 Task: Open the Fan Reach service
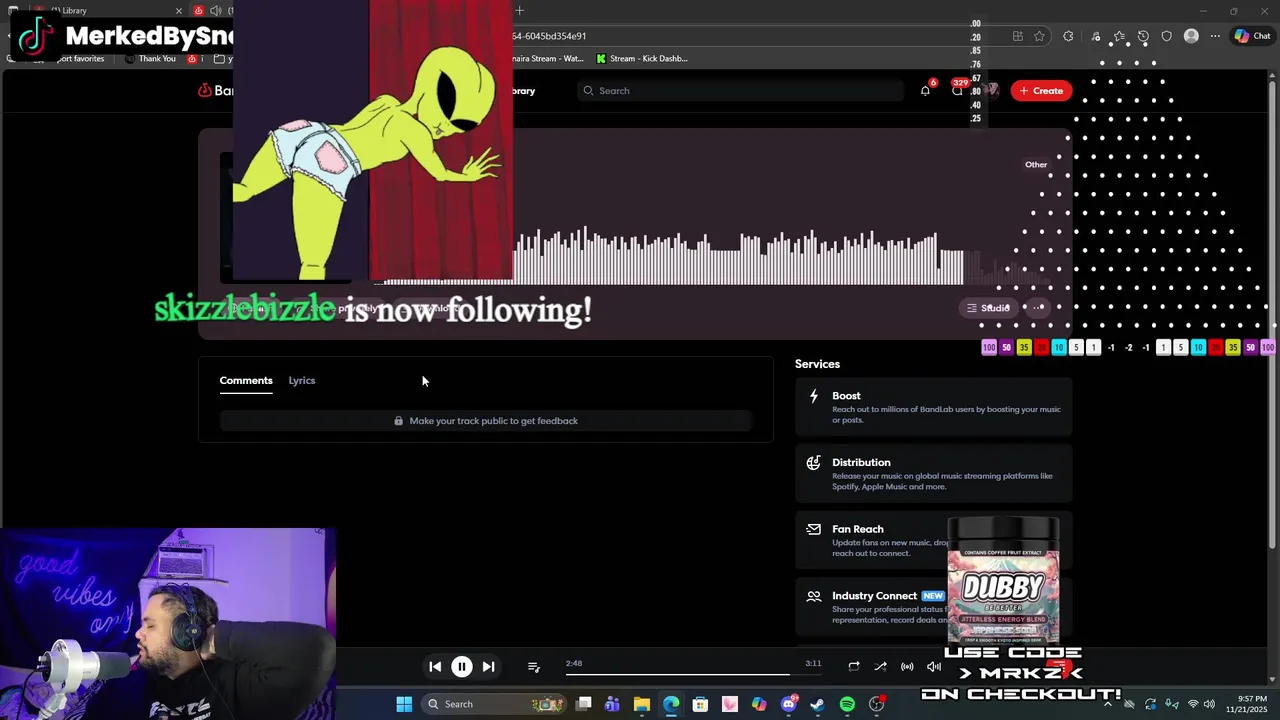coord(933,540)
